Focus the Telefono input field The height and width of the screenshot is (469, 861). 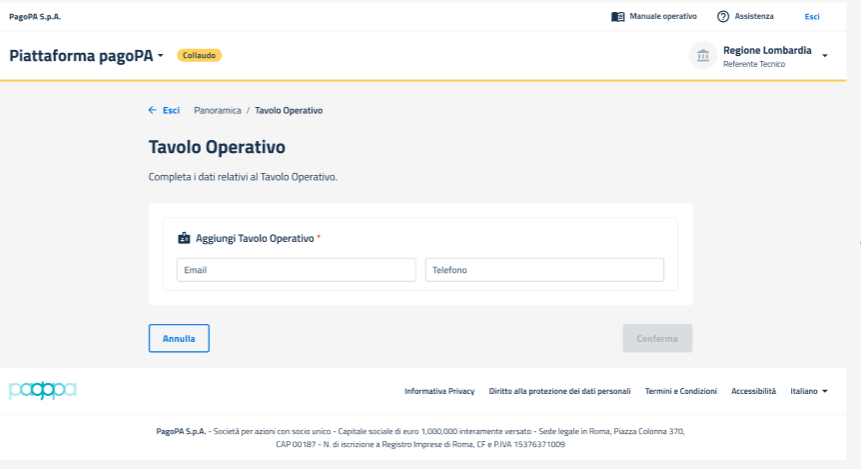tap(544, 270)
